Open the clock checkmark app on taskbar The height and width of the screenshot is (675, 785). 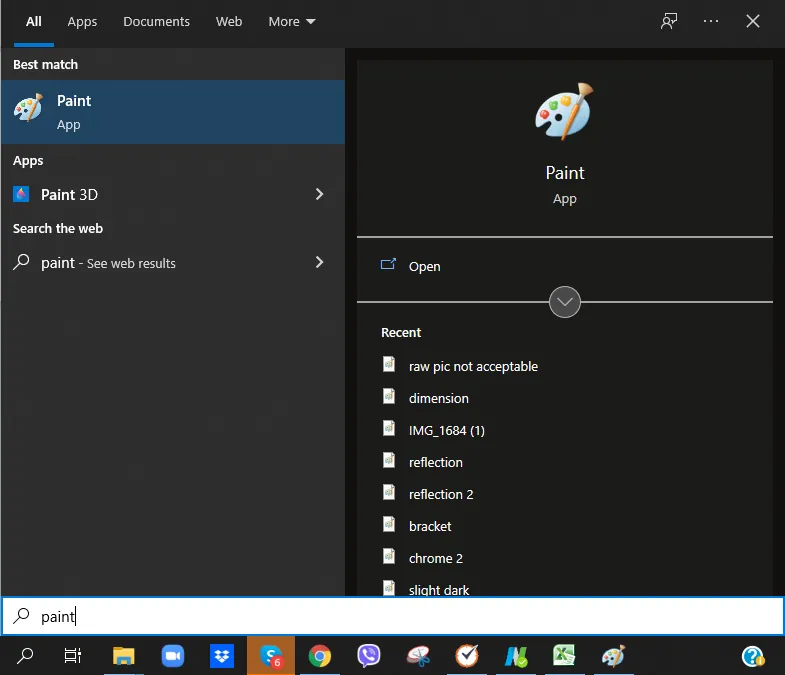[467, 655]
